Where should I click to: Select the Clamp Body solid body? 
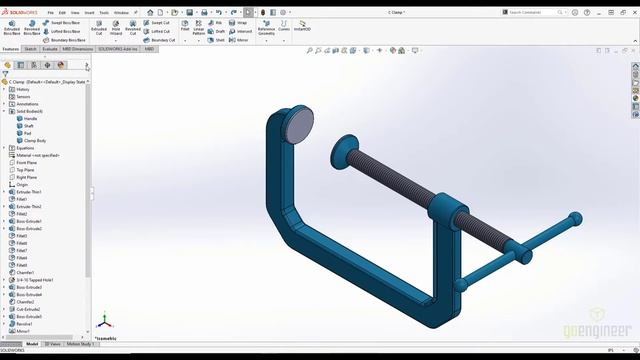coord(31,140)
